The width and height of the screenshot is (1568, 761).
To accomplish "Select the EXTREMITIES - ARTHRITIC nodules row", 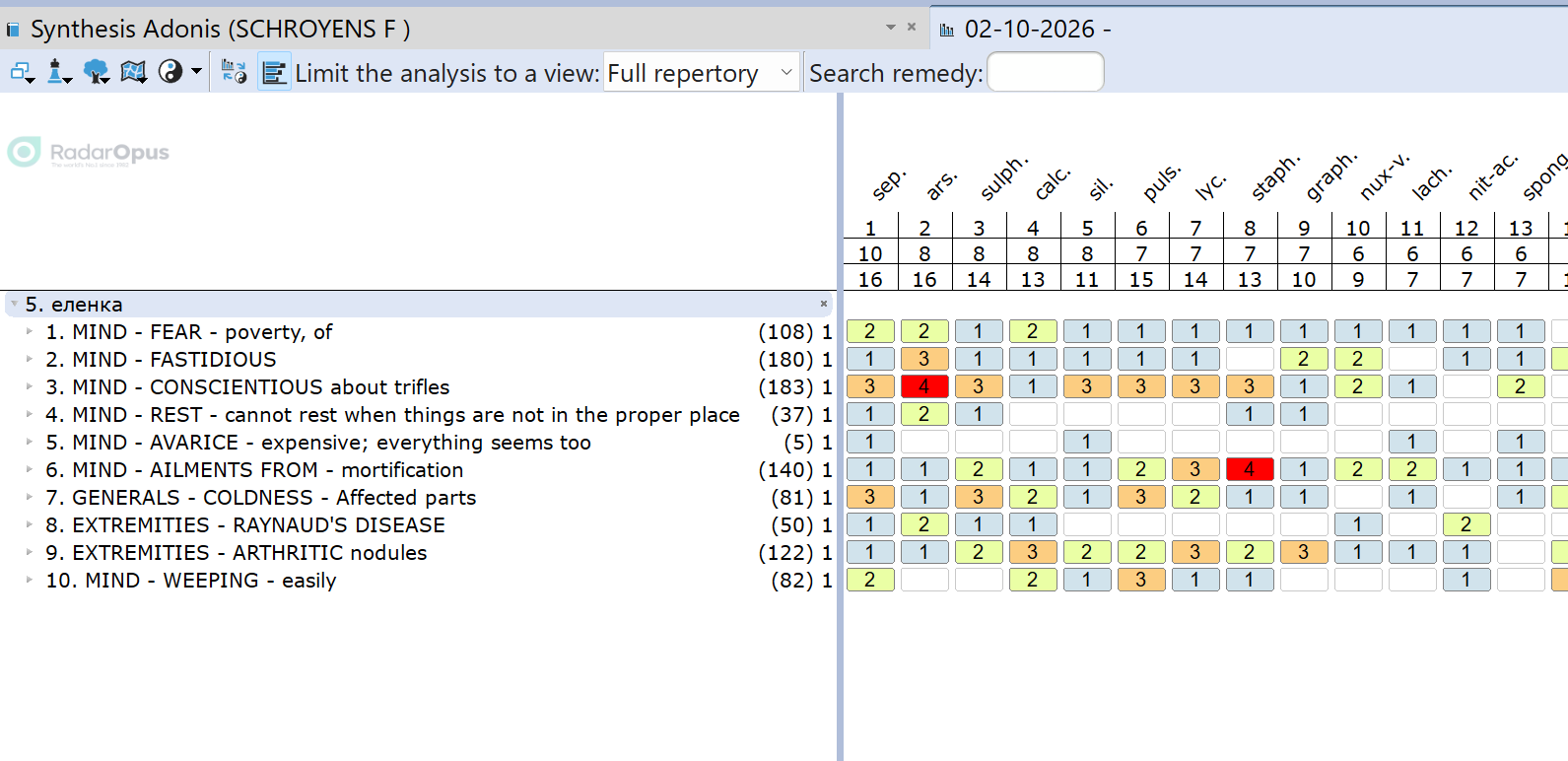I will [420, 553].
